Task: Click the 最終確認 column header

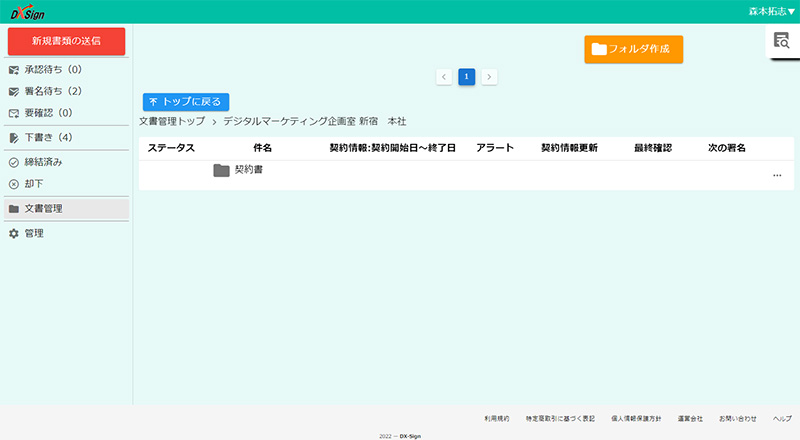Action: coord(653,148)
